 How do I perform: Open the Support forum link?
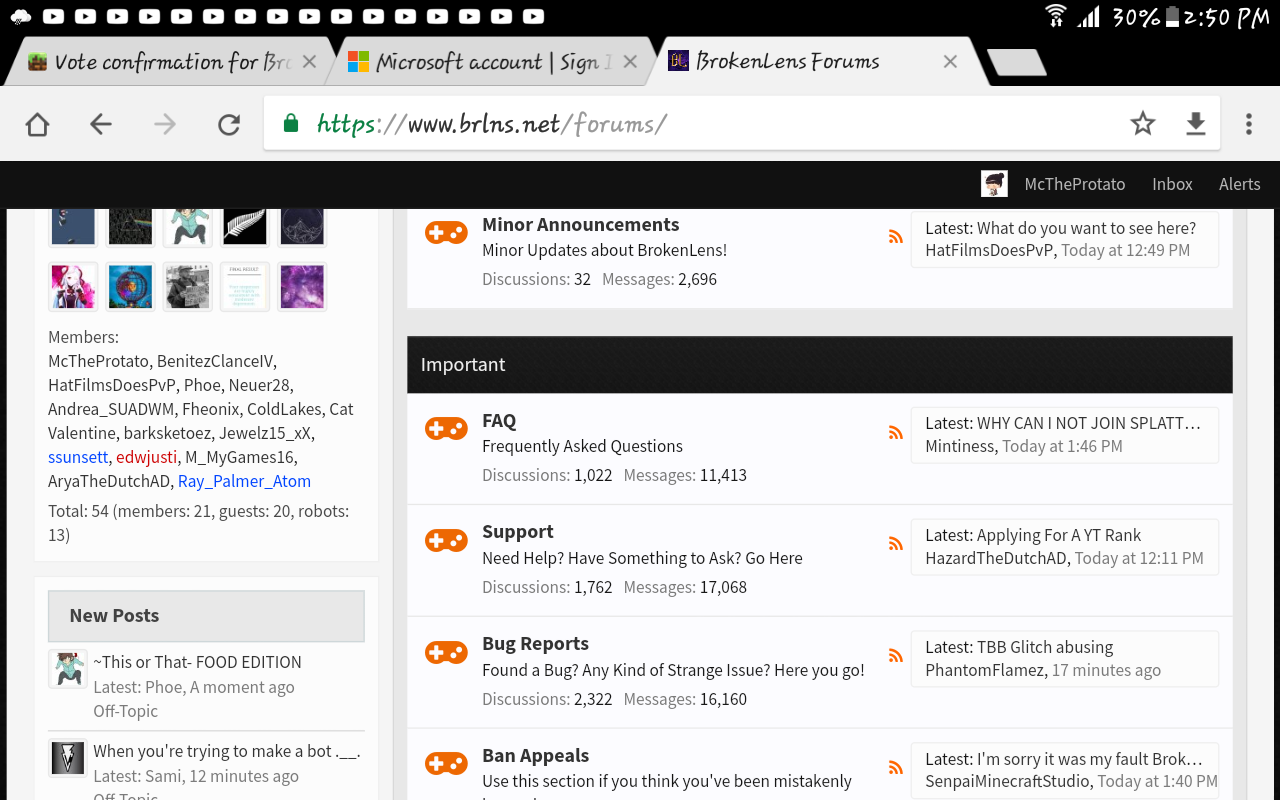517,532
